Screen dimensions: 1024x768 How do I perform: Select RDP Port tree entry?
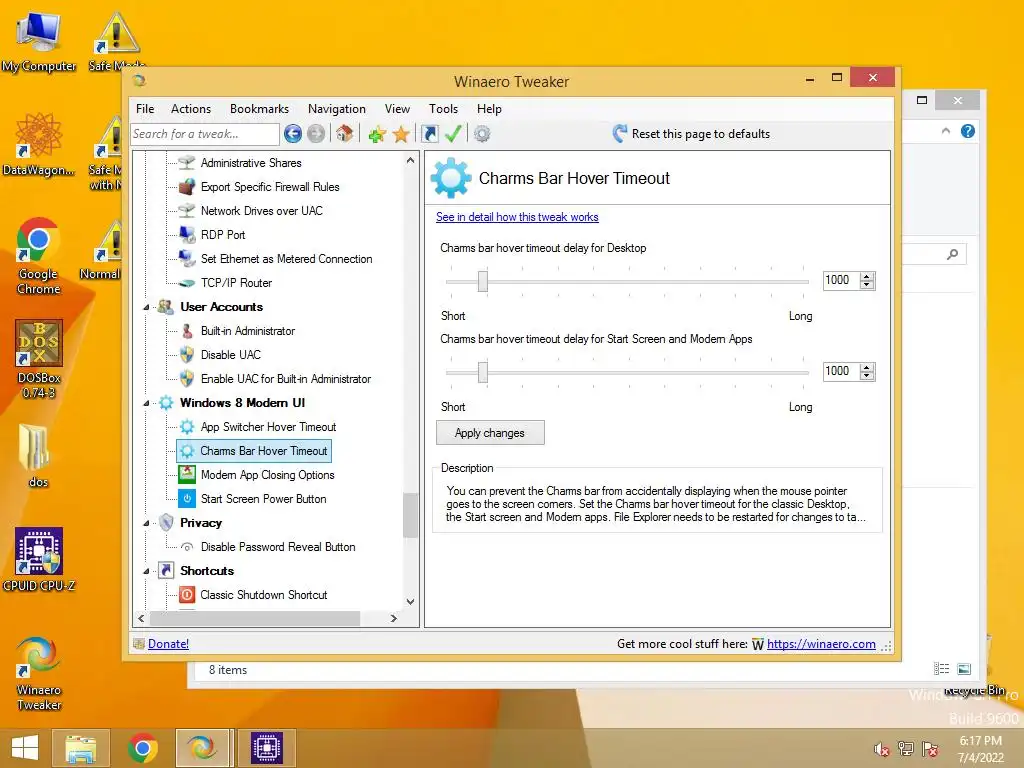(x=223, y=234)
